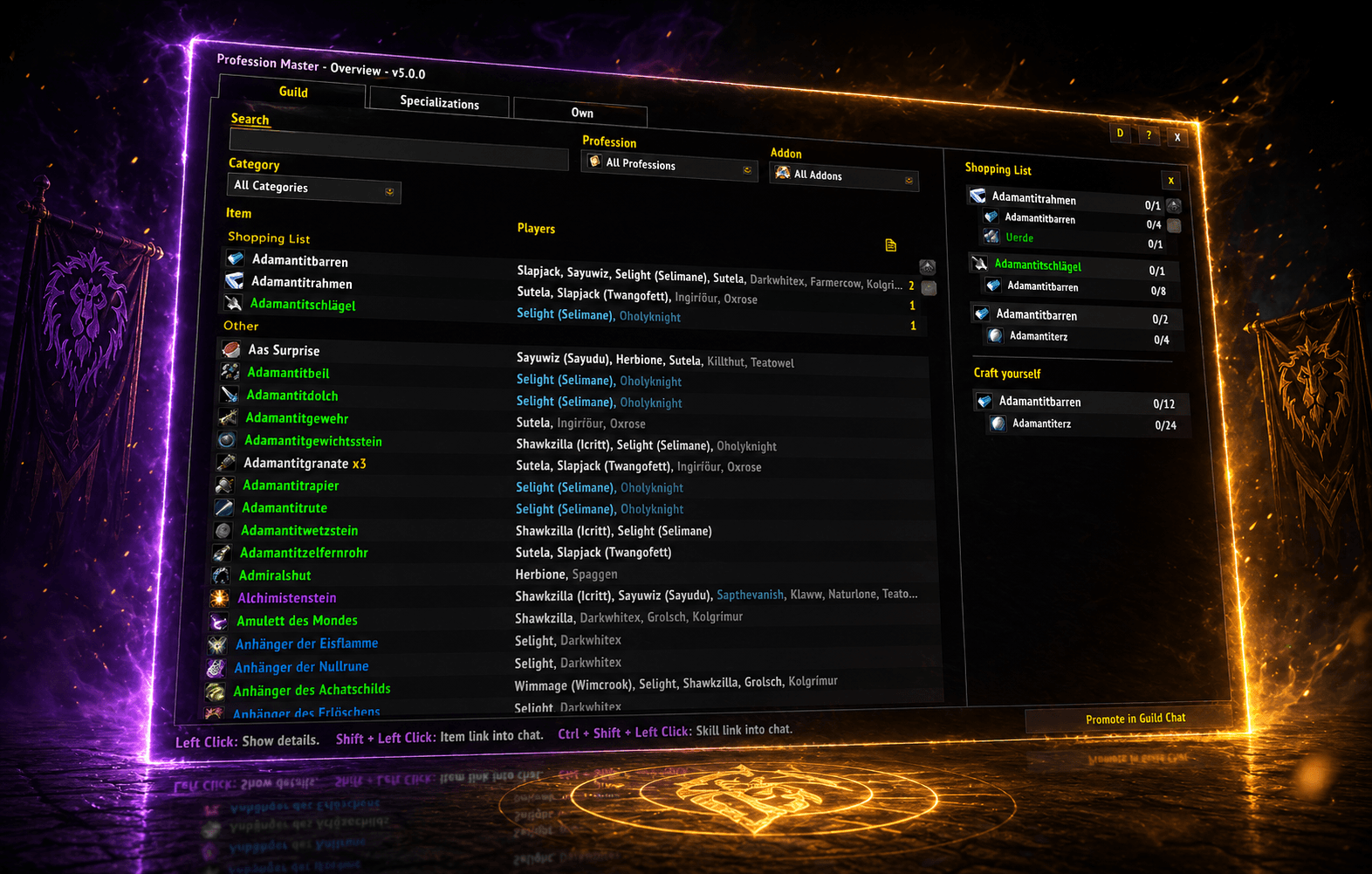The height and width of the screenshot is (874, 1372).
Task: Open help with the ? button
Action: click(x=1149, y=135)
